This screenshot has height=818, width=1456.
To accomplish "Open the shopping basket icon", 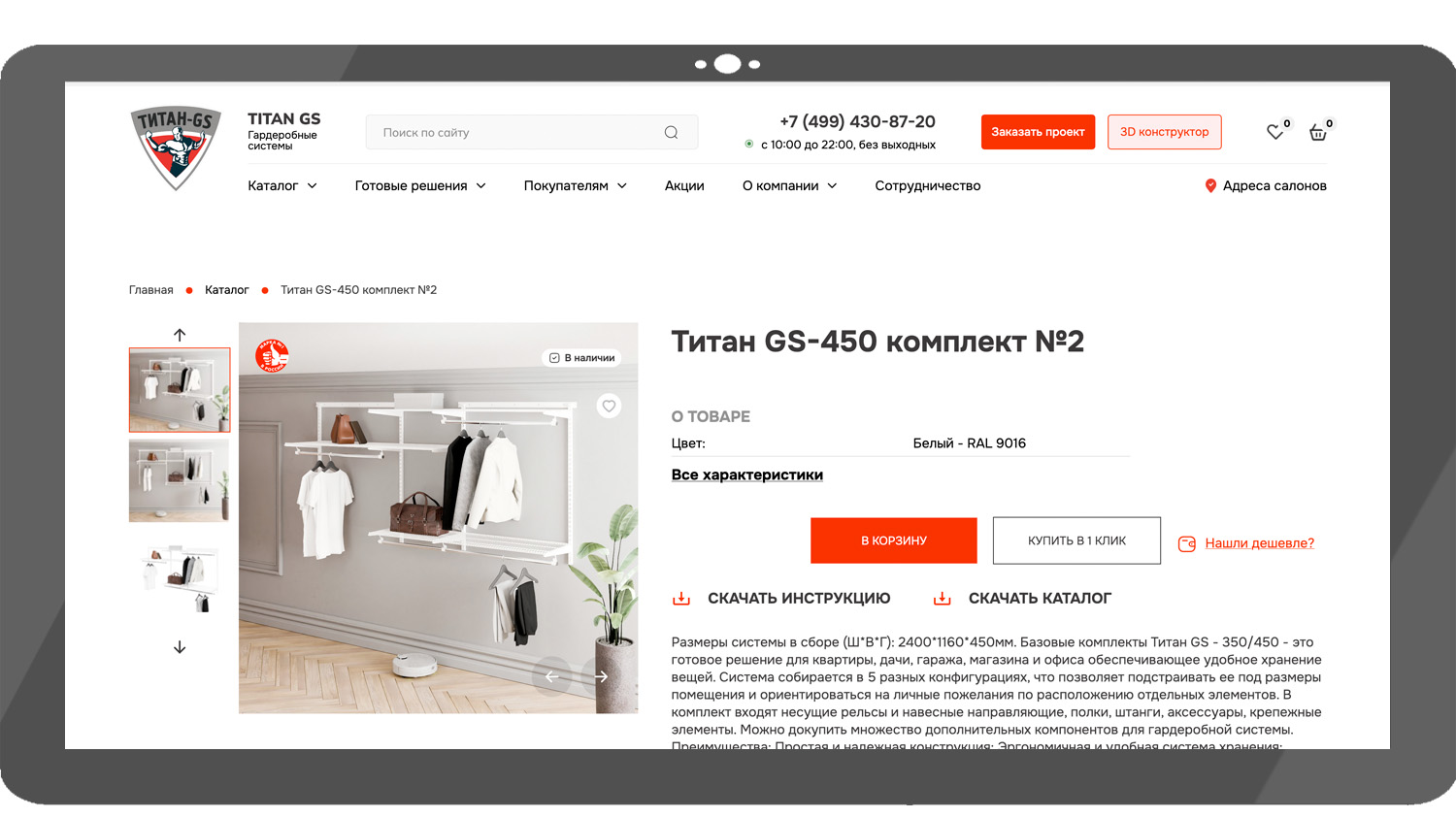I will tap(1318, 132).
